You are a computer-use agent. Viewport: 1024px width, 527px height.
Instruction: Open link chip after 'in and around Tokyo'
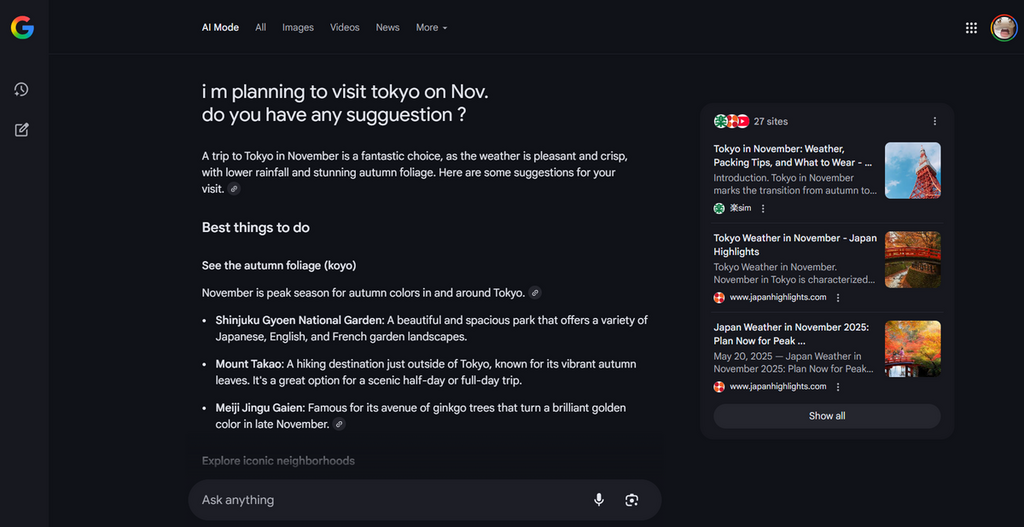[535, 293]
